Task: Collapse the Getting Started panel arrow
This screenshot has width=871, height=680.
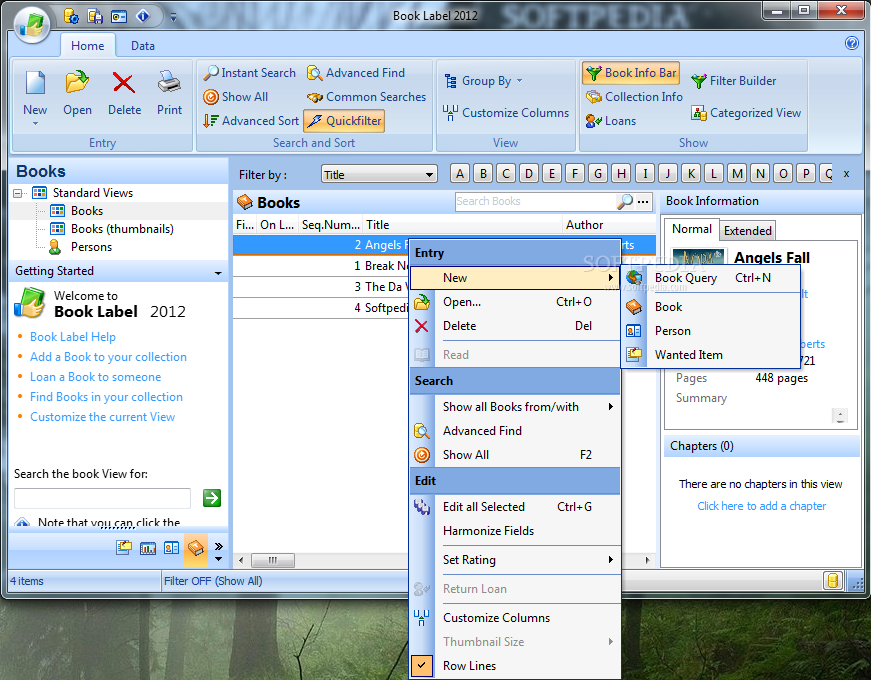Action: [218, 273]
